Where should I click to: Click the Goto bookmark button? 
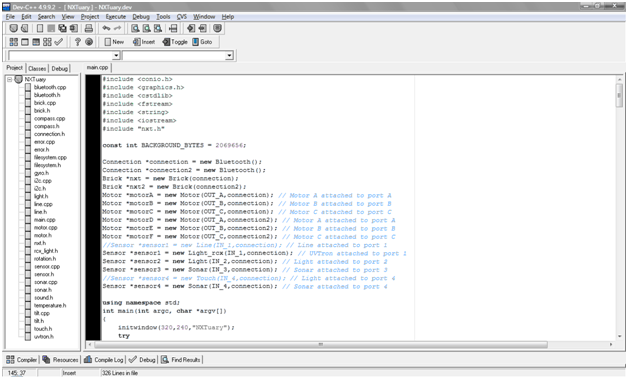pos(202,42)
